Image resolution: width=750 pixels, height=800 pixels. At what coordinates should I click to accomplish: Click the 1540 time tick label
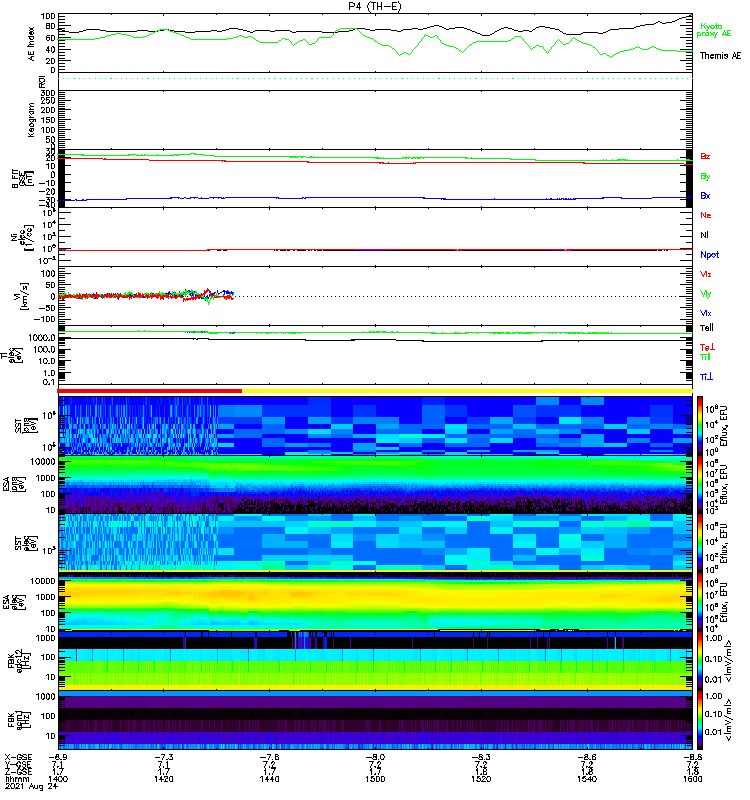click(x=587, y=779)
